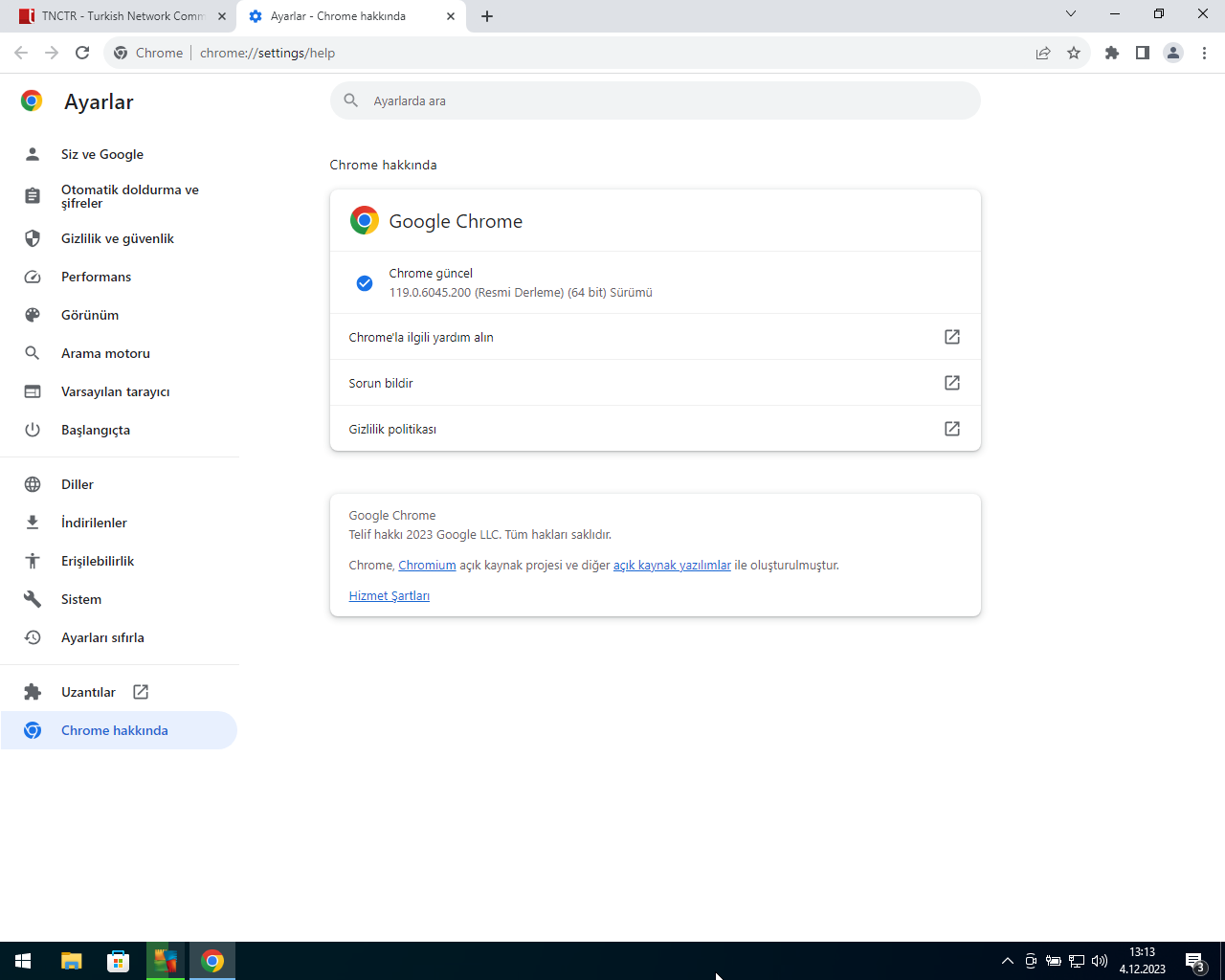The width and height of the screenshot is (1225, 980).
Task: Click the Chrome icon in the taskbar
Action: coord(212,961)
